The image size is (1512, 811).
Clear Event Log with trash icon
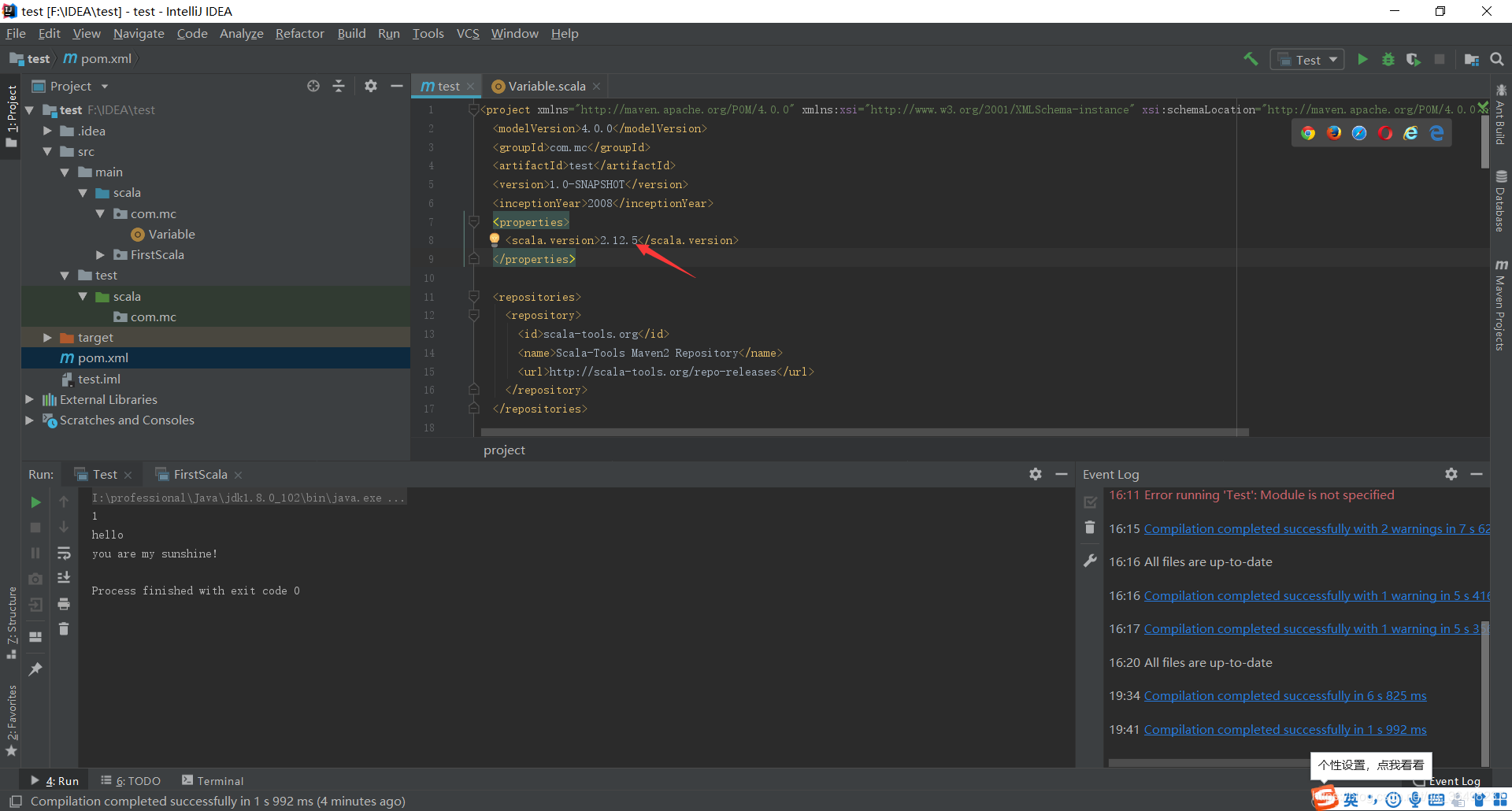[1090, 528]
